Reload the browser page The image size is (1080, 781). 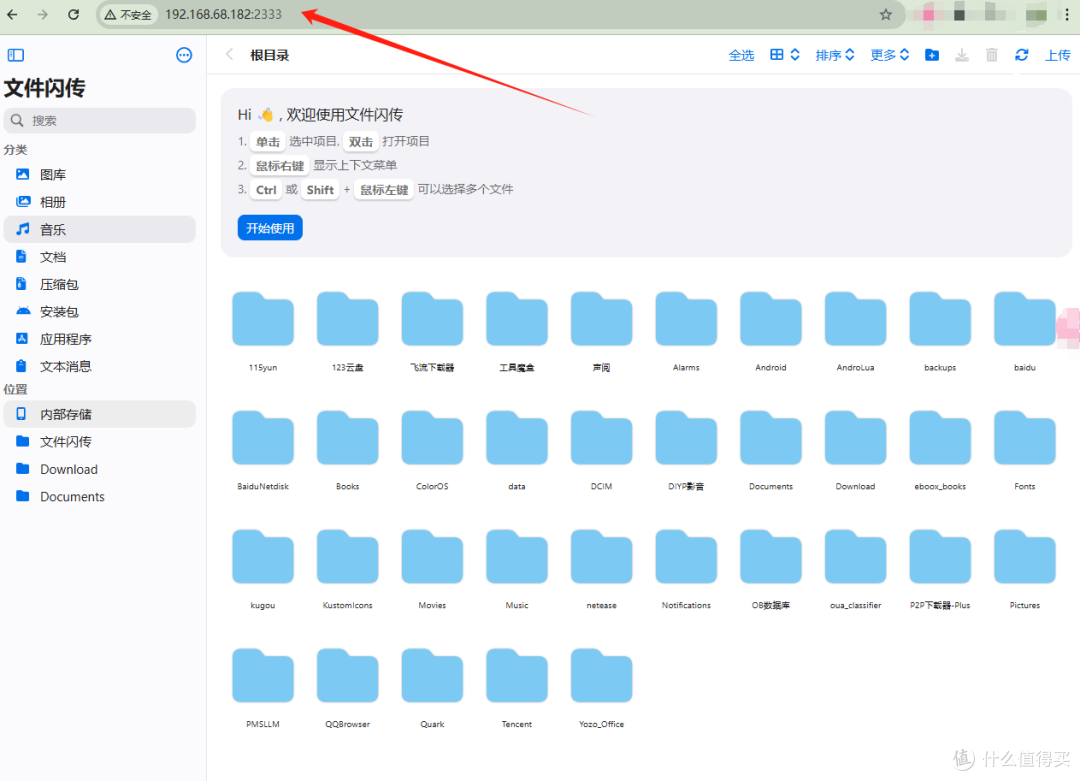point(74,14)
